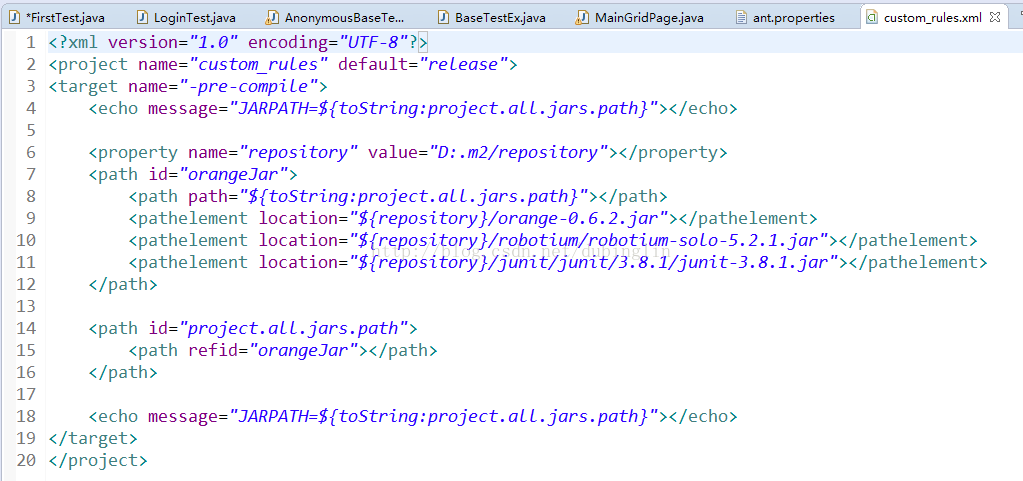Switch to the ant.properties tab
Image resolution: width=1023 pixels, height=481 pixels.
click(794, 18)
